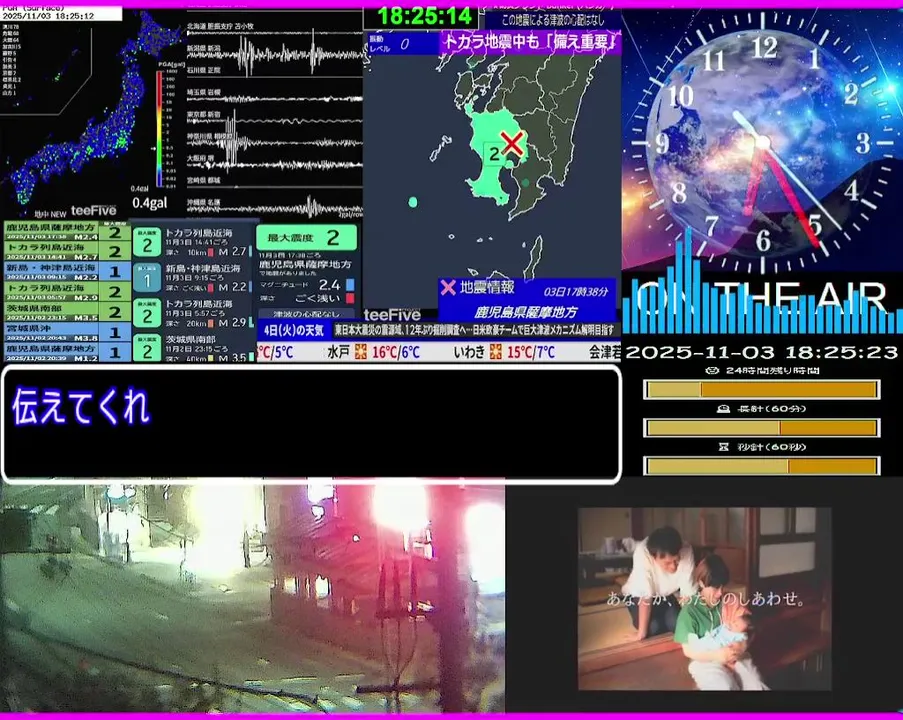Open the family video with あなたが、わたしのしあわせ
Viewport: 903px width, 720px height.
coord(704,598)
